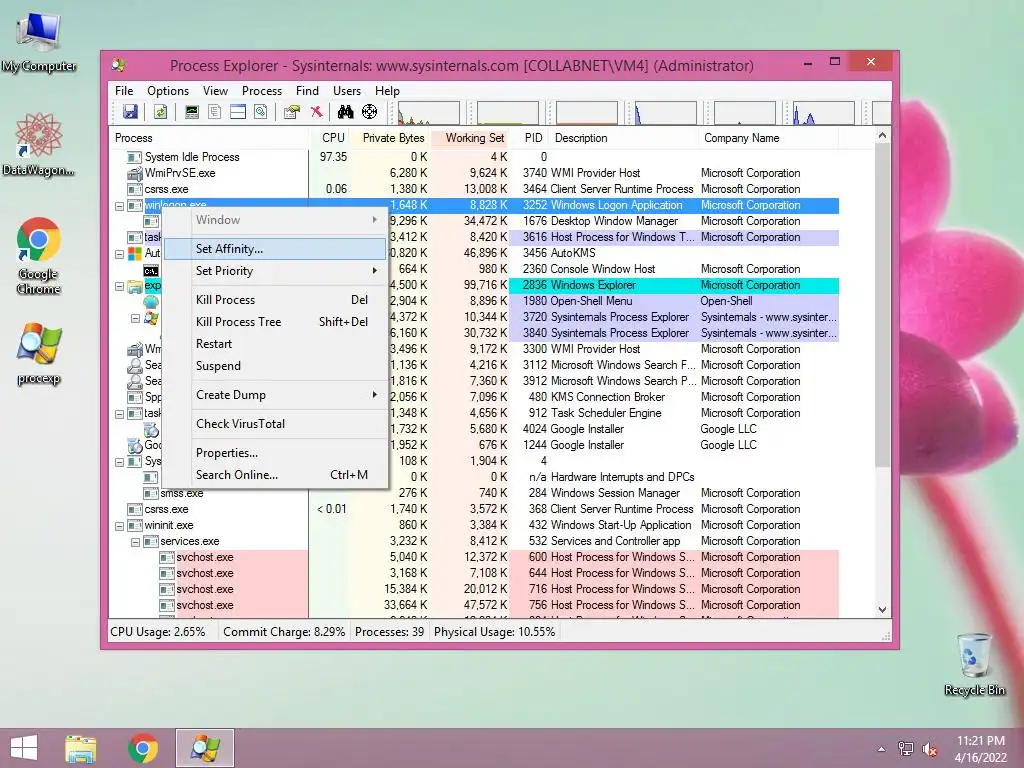Click the DLL/handle view gear-page icon

[x=261, y=112]
